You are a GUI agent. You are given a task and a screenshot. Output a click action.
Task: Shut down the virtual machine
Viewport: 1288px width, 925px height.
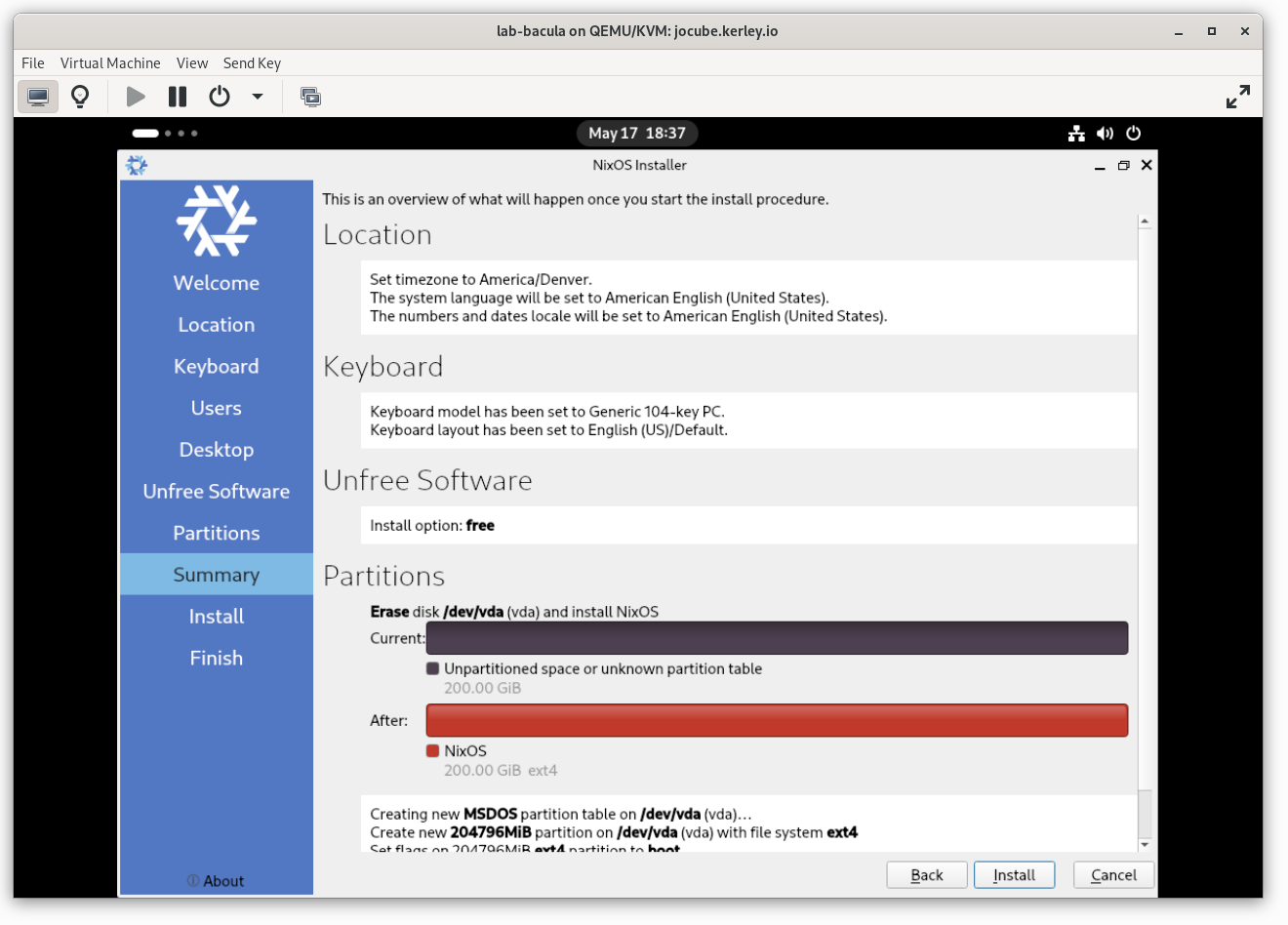[x=220, y=97]
